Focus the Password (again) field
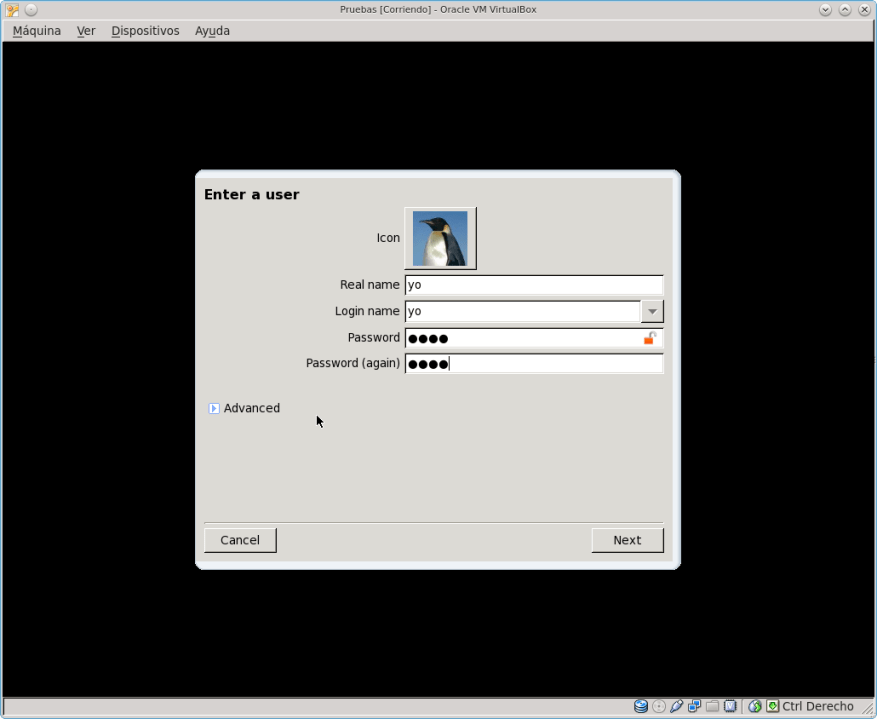This screenshot has width=877, height=719. point(533,364)
